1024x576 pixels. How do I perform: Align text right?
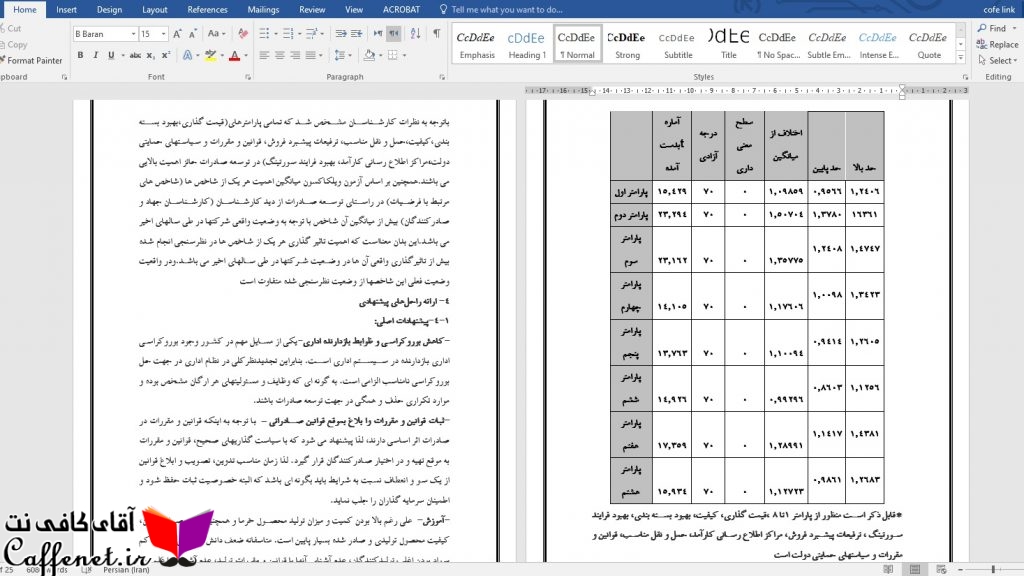pos(295,56)
